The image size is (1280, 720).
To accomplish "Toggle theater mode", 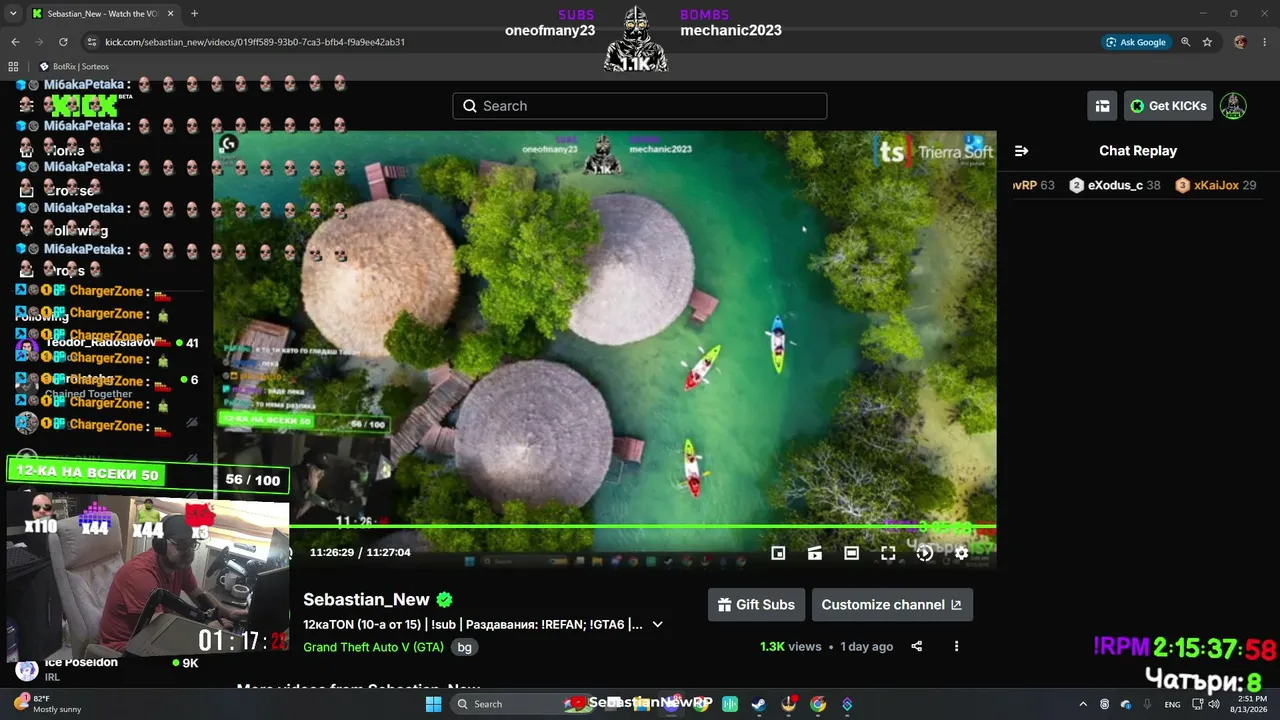I will pyautogui.click(x=851, y=553).
